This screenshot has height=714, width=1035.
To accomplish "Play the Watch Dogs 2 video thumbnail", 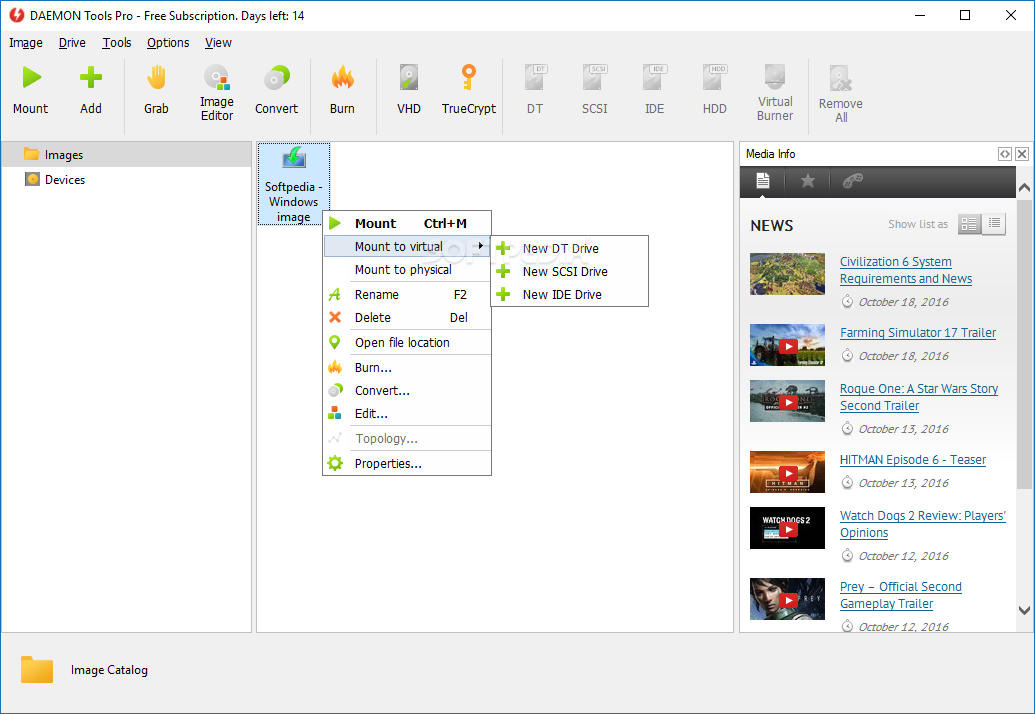I will click(787, 528).
